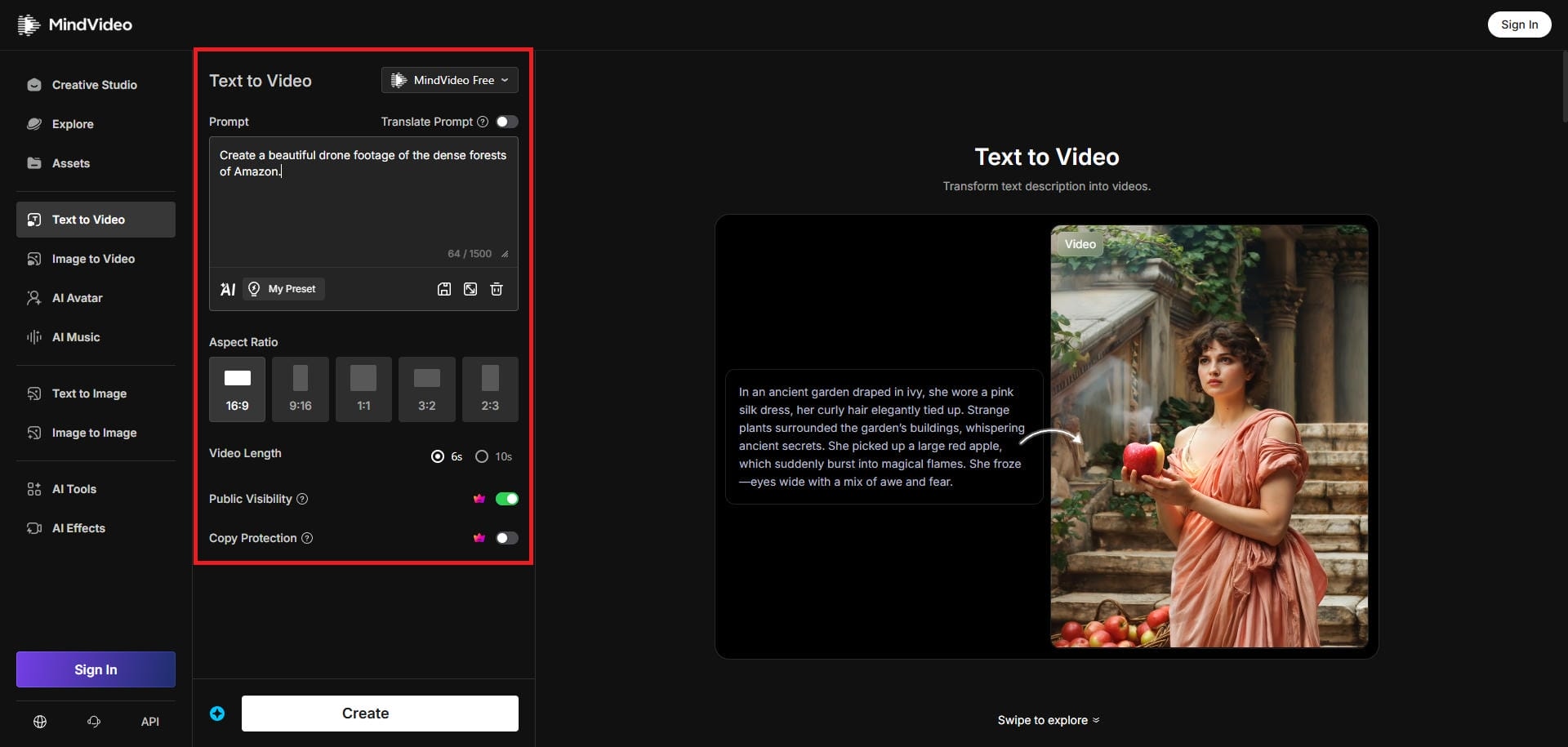Click Public Visibility help icon
The height and width of the screenshot is (747, 1568).
[x=302, y=499]
